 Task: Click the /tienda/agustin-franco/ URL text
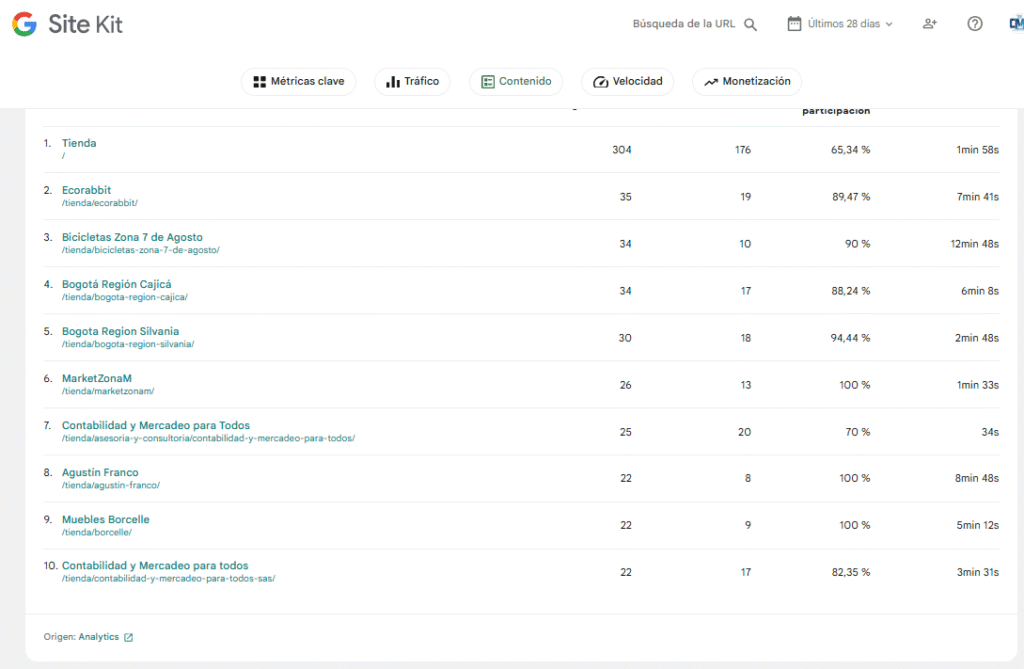pyautogui.click(x=111, y=485)
